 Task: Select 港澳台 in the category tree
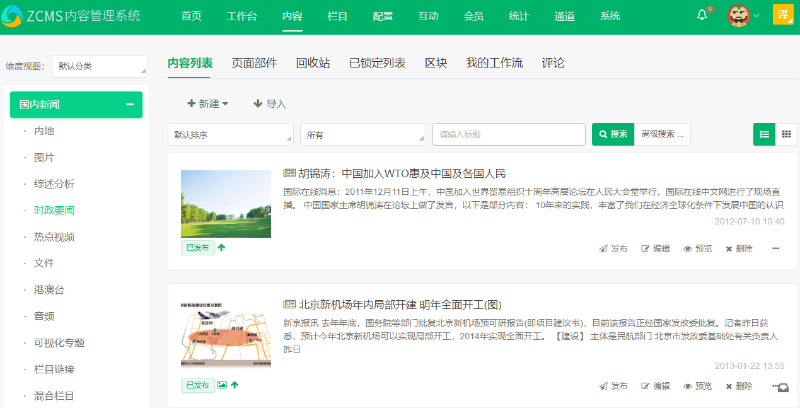tap(49, 290)
